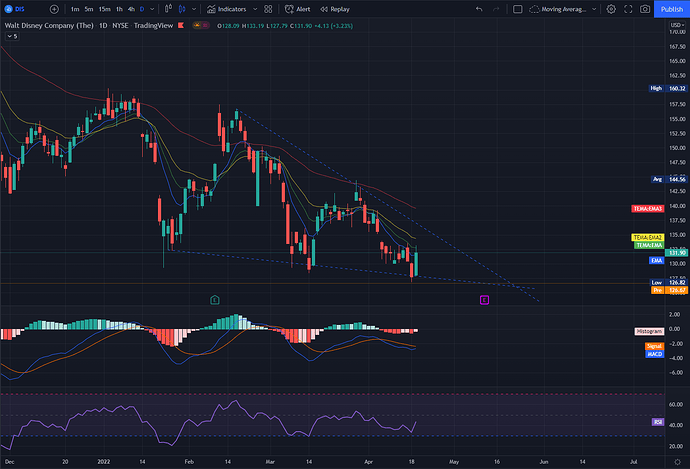Expand the chart style dropdown
The image size is (690, 469).
click(194, 9)
